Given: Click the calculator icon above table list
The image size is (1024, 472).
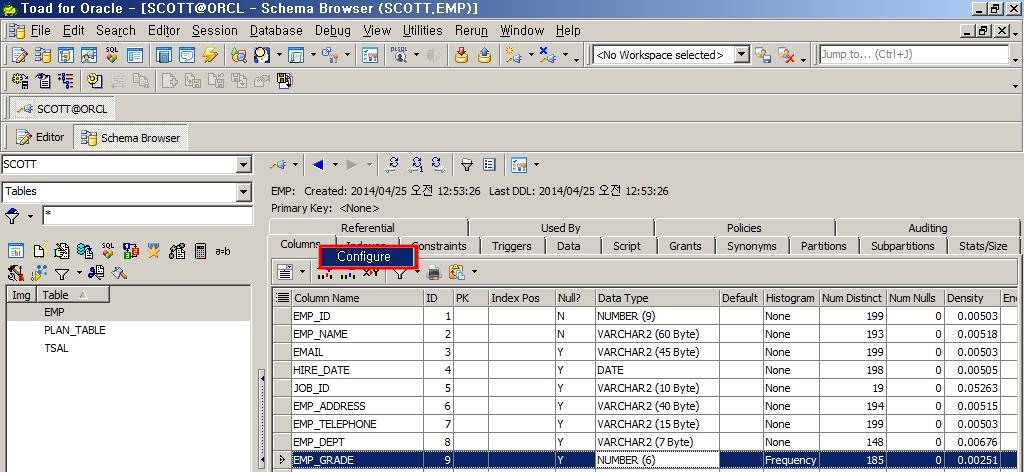Looking at the screenshot, I should 200,251.
